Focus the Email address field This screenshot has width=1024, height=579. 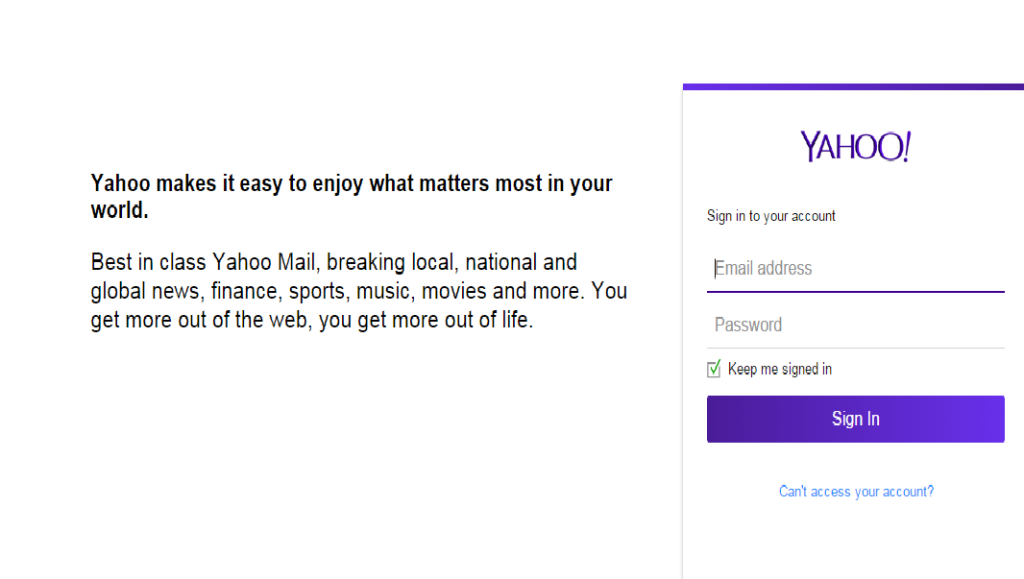[x=856, y=268]
